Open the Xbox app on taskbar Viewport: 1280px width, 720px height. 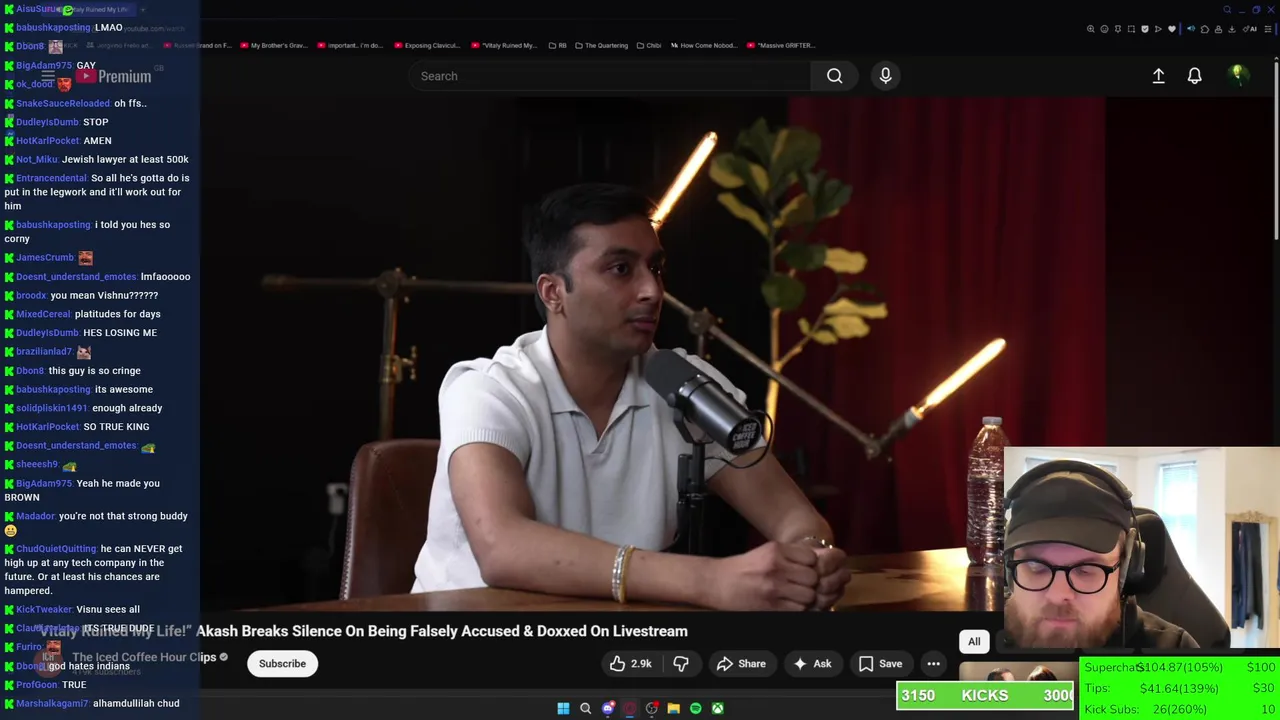click(x=717, y=708)
